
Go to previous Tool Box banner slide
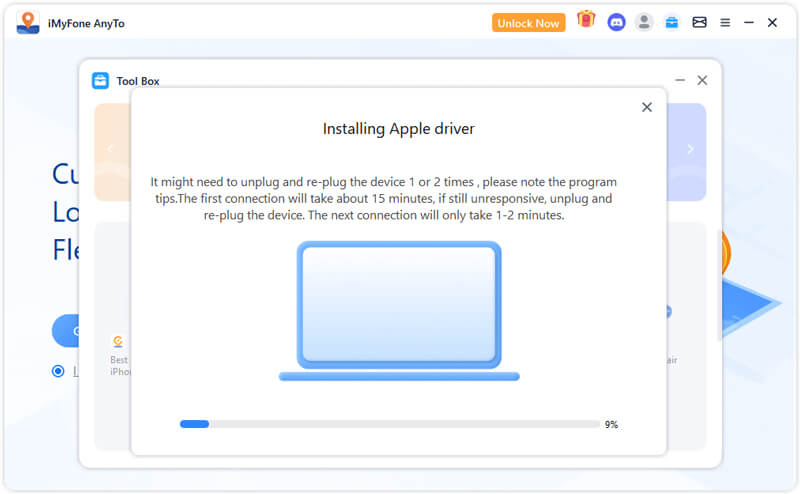pos(110,149)
